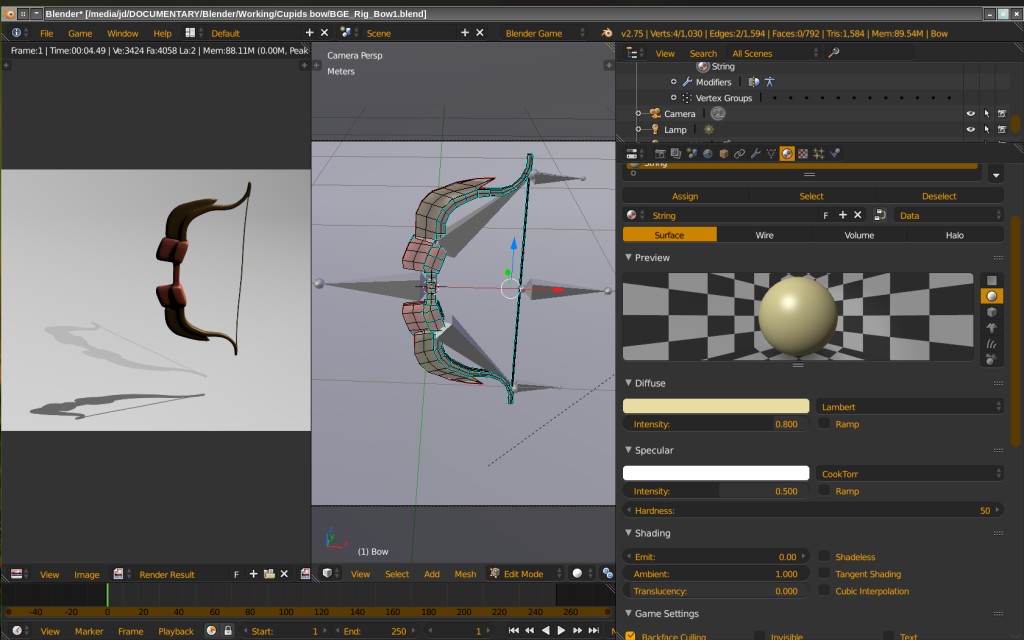Viewport: 1024px width, 640px height.
Task: Toggle Camera visibility eye in the outliner
Action: pos(969,113)
